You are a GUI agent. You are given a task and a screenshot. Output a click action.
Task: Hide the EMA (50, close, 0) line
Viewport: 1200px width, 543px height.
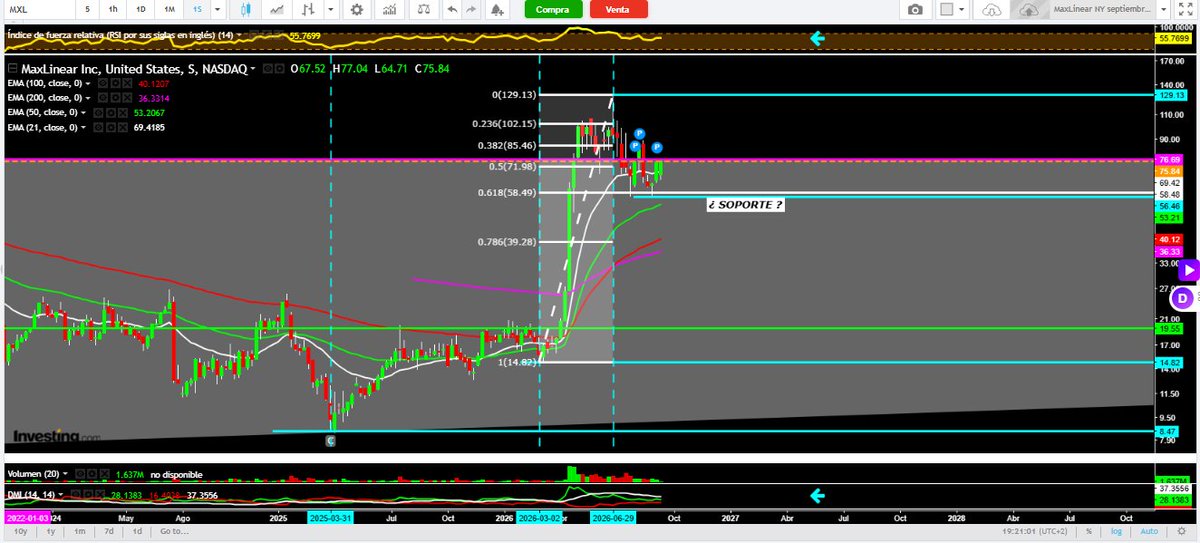98,113
